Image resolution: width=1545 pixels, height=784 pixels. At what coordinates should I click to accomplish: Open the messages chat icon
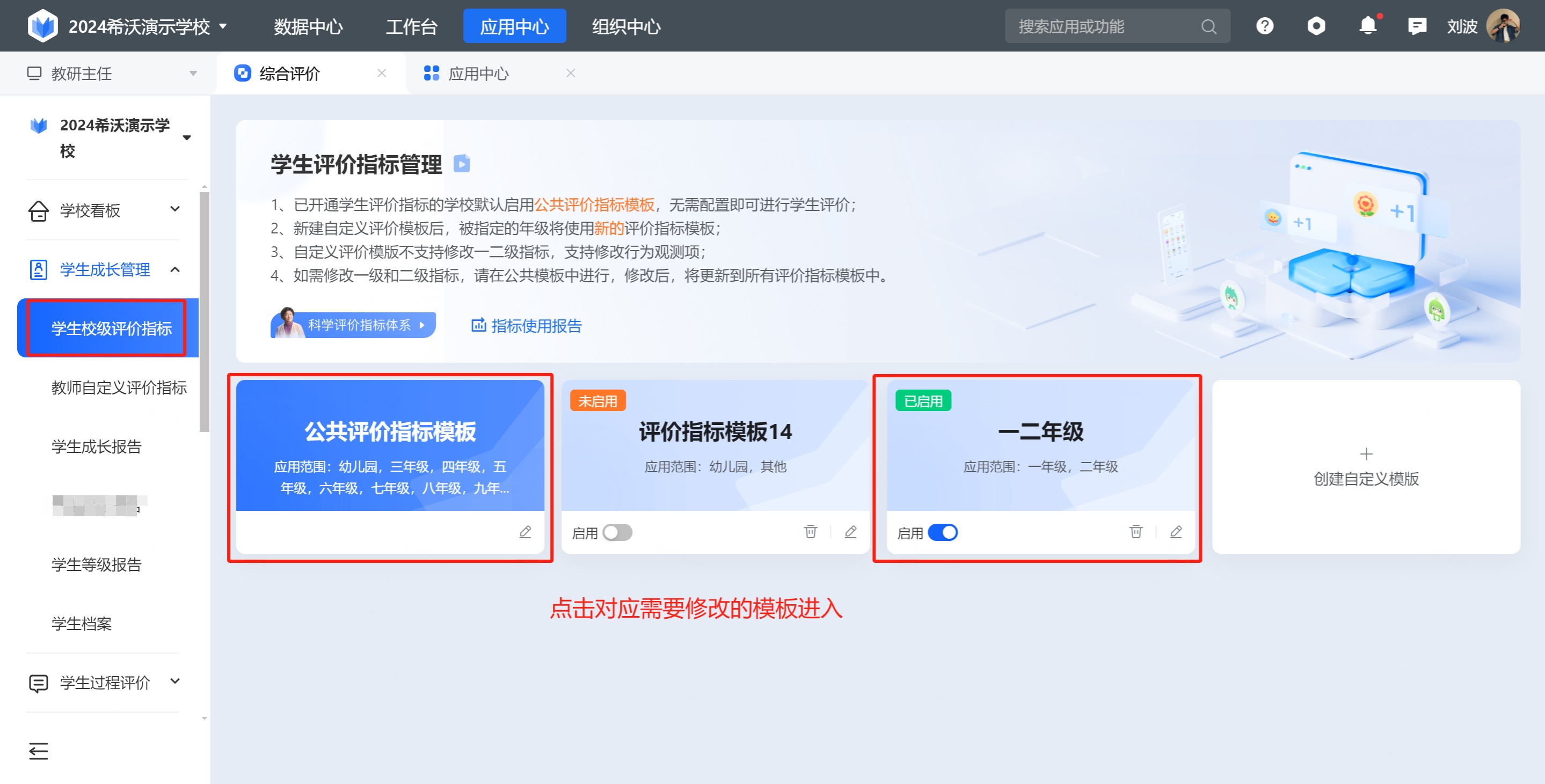(1417, 26)
